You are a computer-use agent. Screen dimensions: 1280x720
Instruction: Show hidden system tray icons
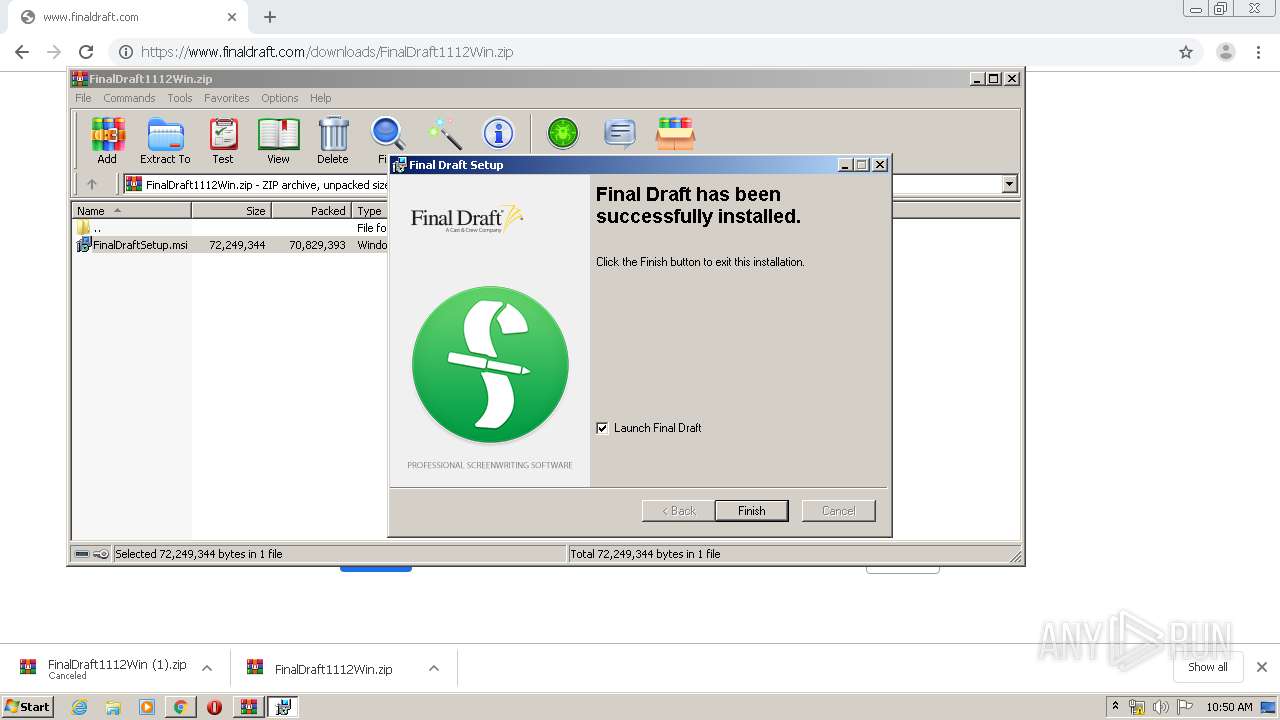click(x=1116, y=707)
